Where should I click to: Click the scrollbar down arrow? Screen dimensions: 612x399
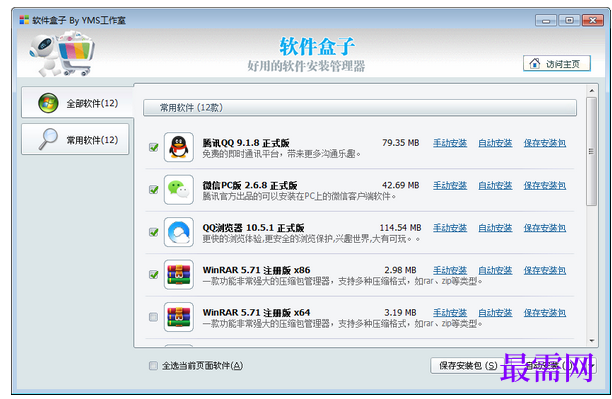point(592,341)
